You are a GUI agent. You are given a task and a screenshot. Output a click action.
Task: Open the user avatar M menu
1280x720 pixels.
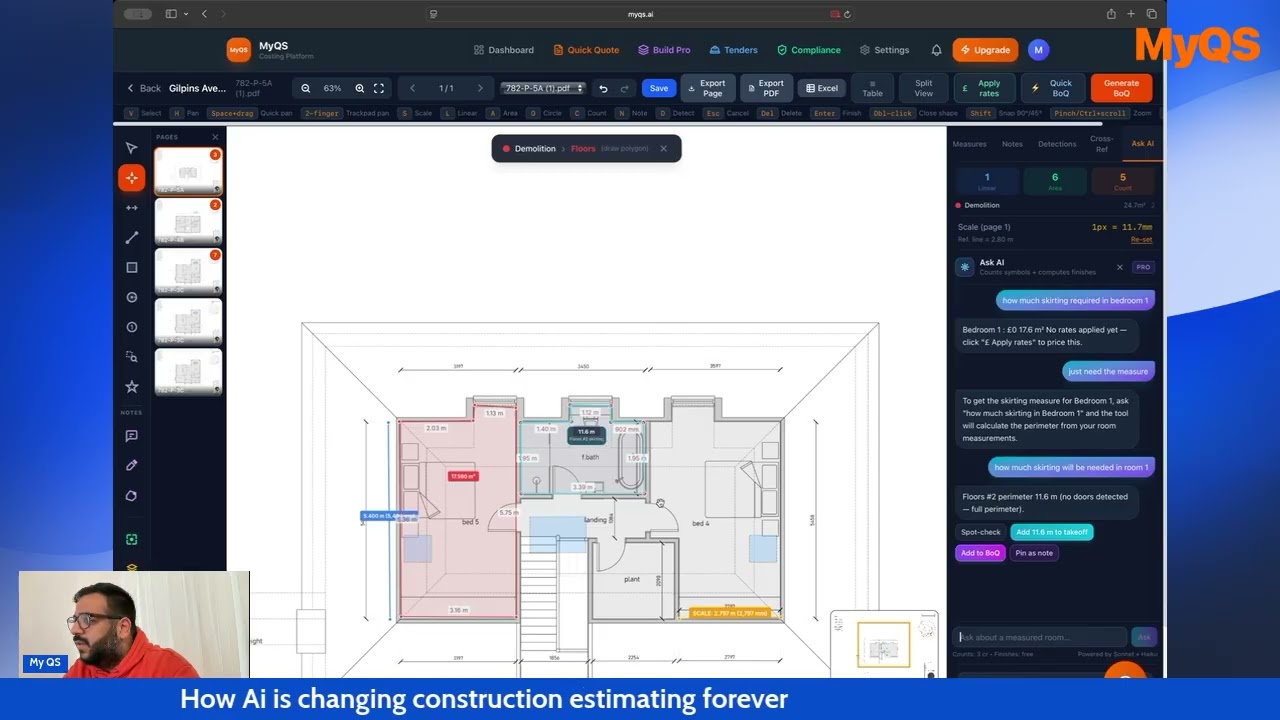pos(1038,50)
